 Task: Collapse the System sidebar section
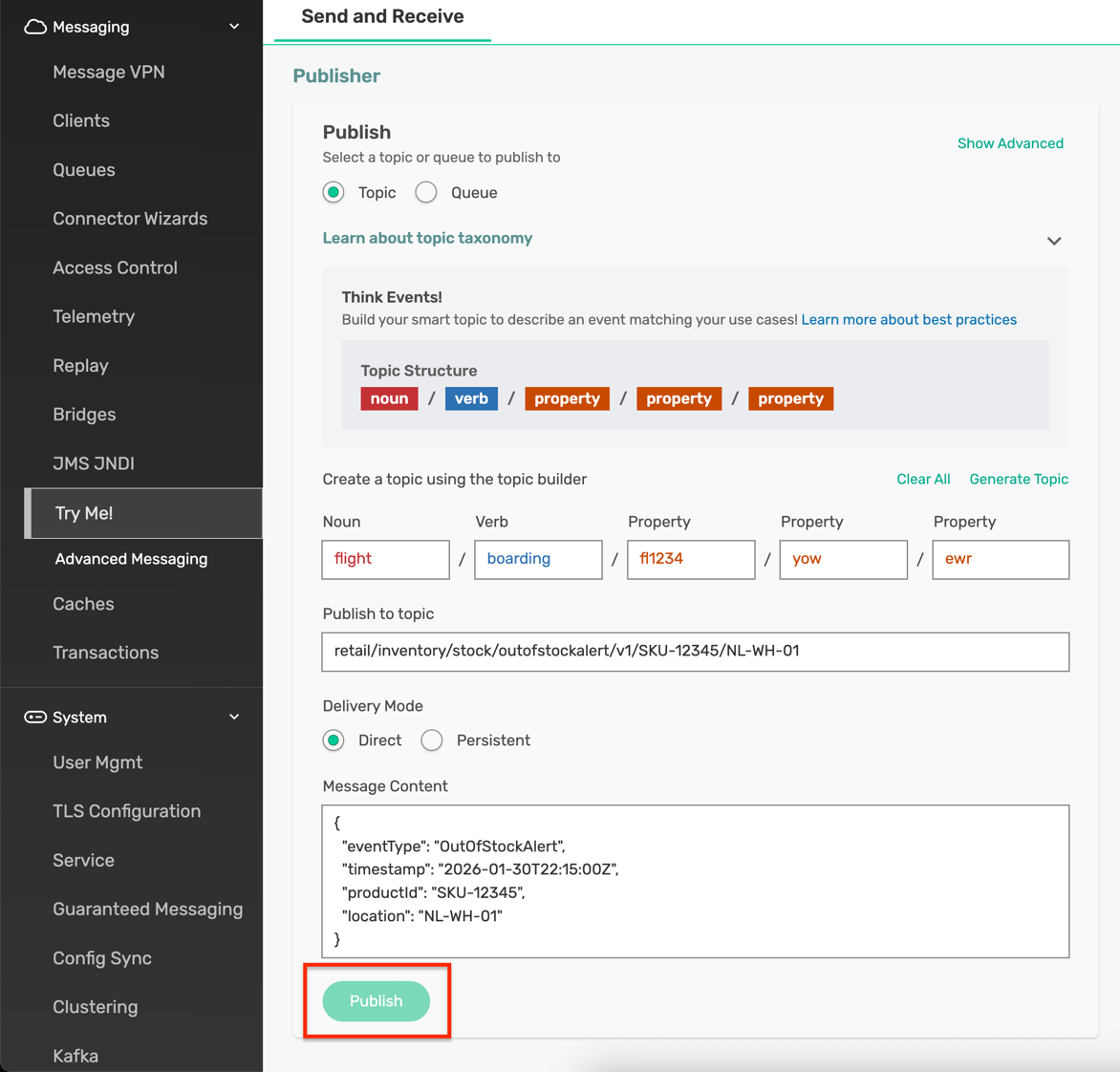pyautogui.click(x=234, y=718)
